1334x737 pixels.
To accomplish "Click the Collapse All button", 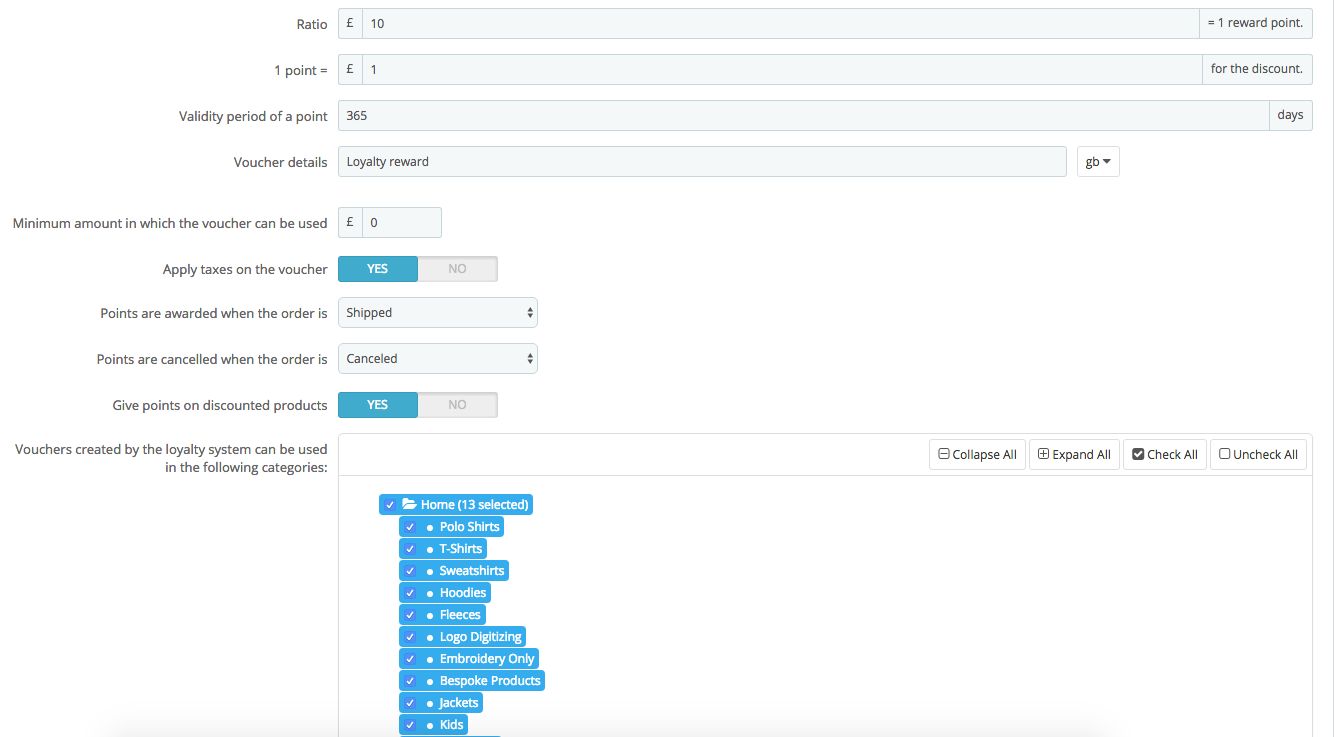I will (977, 454).
